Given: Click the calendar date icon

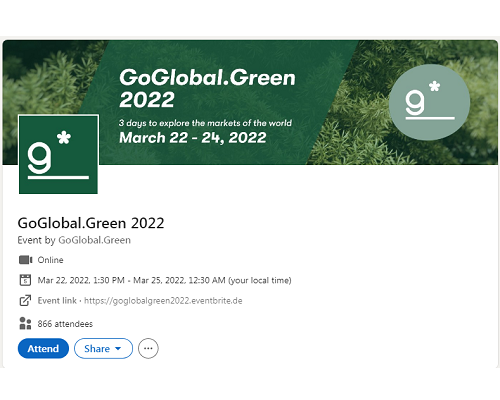Looking at the screenshot, I should [x=25, y=280].
